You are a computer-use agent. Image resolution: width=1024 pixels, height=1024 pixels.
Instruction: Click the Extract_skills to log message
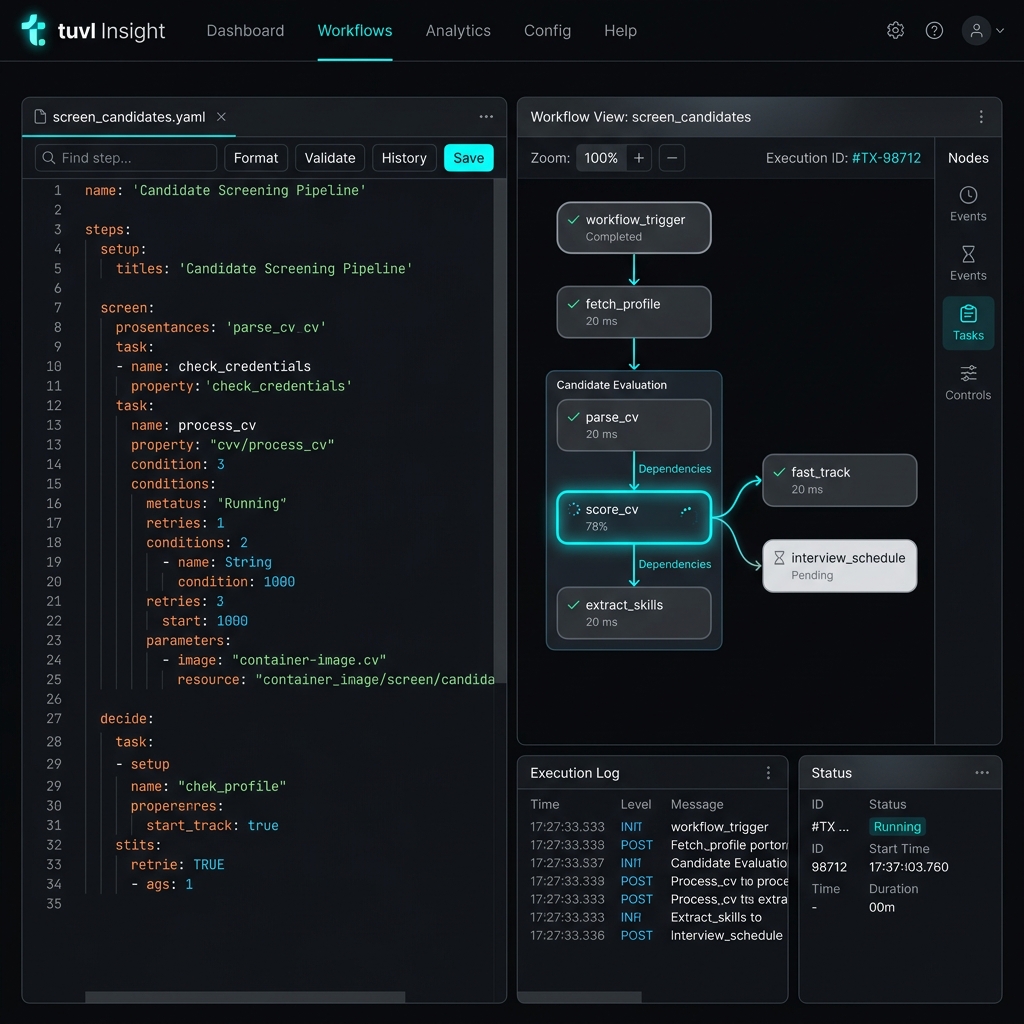coord(716,917)
